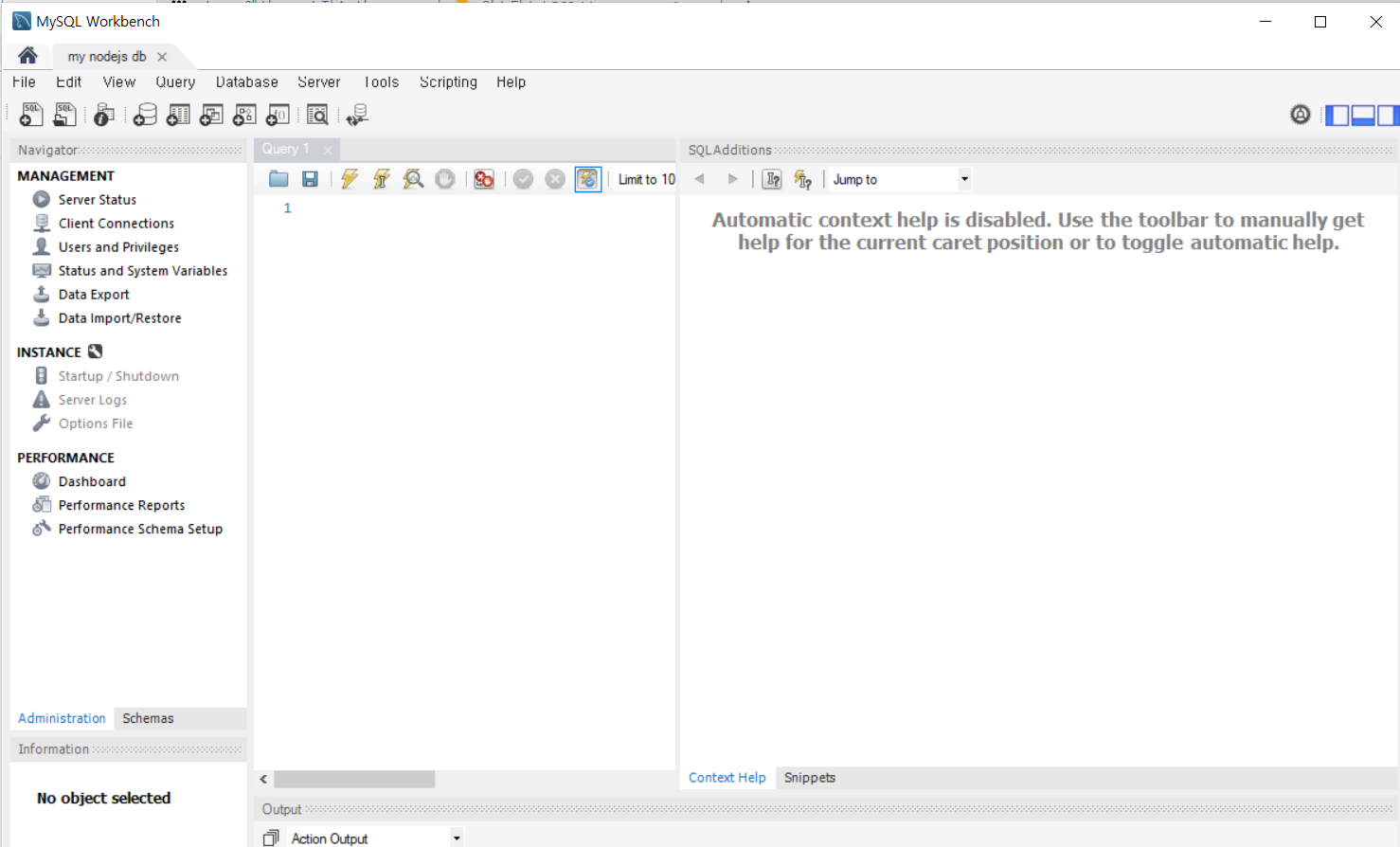Open Server Status in Navigator

pyautogui.click(x=97, y=200)
